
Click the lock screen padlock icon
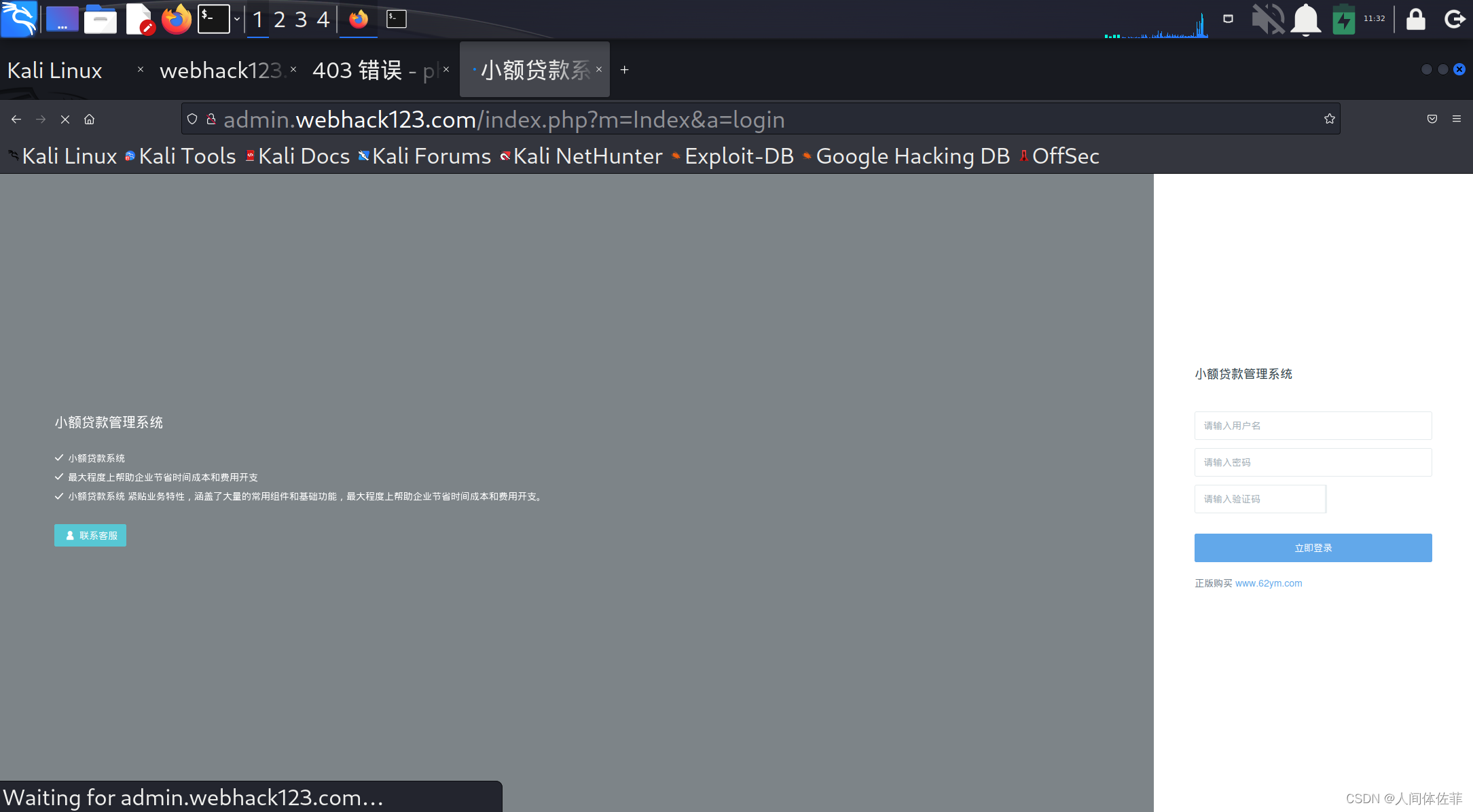point(1416,19)
